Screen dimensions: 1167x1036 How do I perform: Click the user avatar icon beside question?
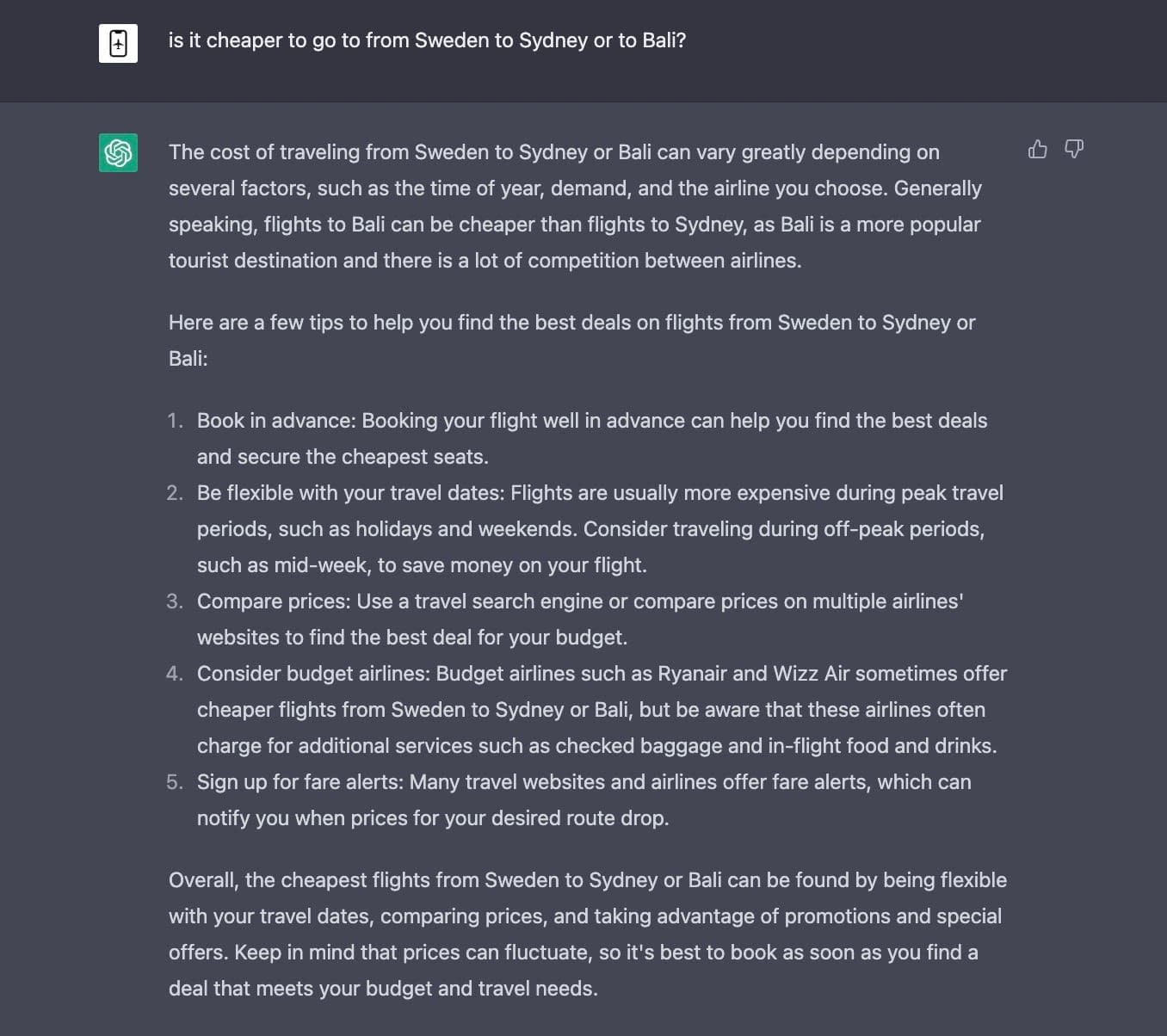click(x=118, y=43)
